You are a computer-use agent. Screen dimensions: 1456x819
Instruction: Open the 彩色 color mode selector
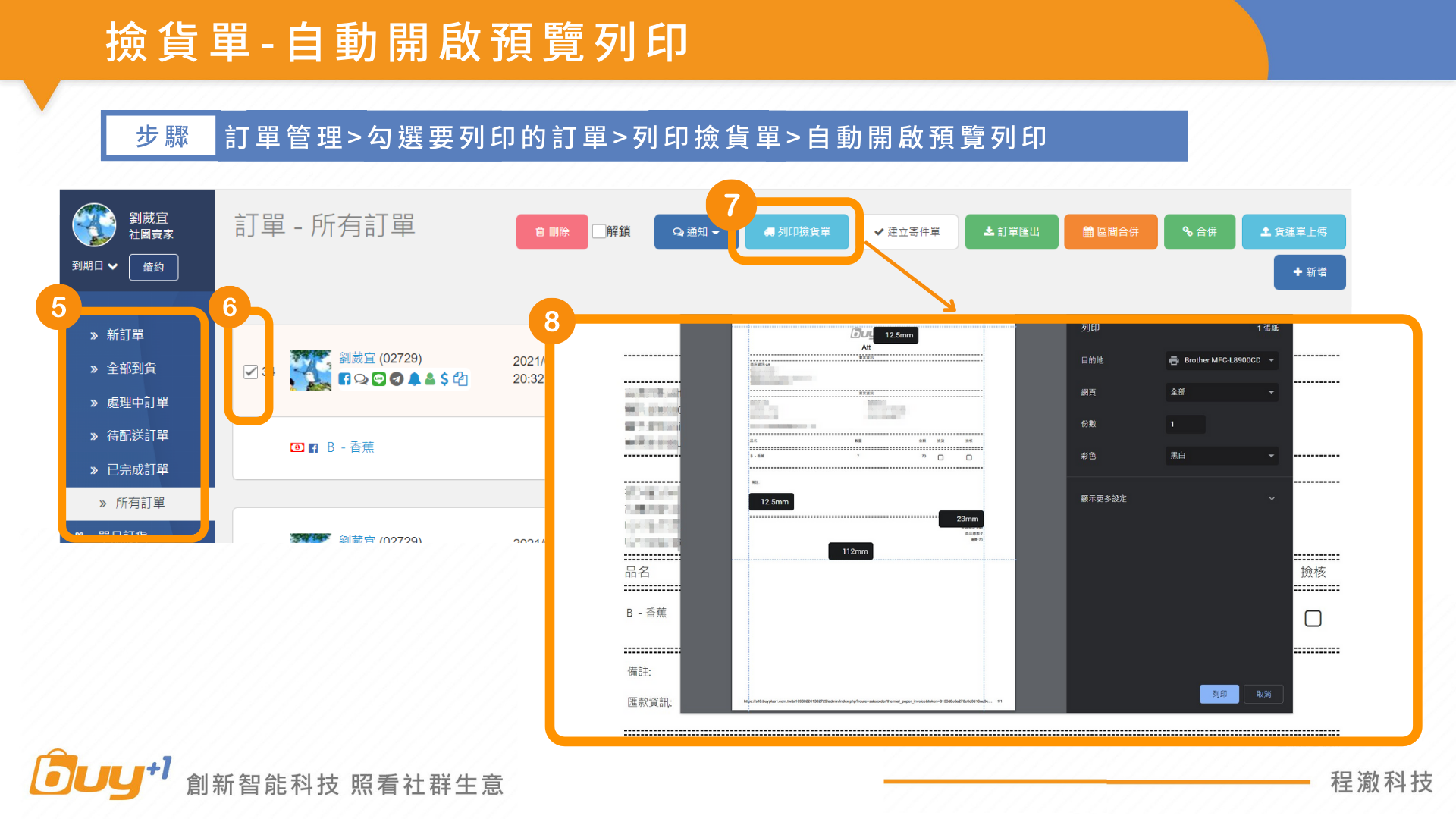coord(1222,456)
